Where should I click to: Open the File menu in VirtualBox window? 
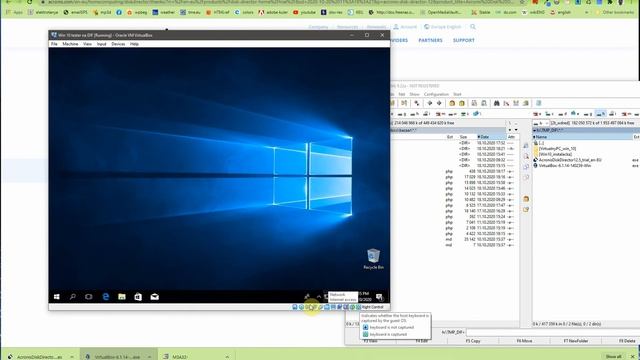[54, 44]
